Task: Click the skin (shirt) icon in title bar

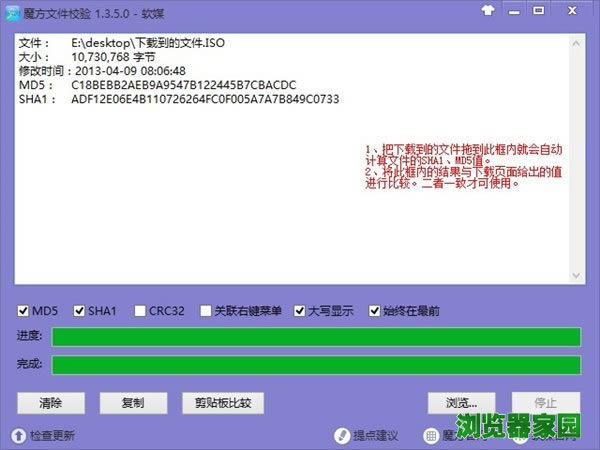Action: pos(488,10)
